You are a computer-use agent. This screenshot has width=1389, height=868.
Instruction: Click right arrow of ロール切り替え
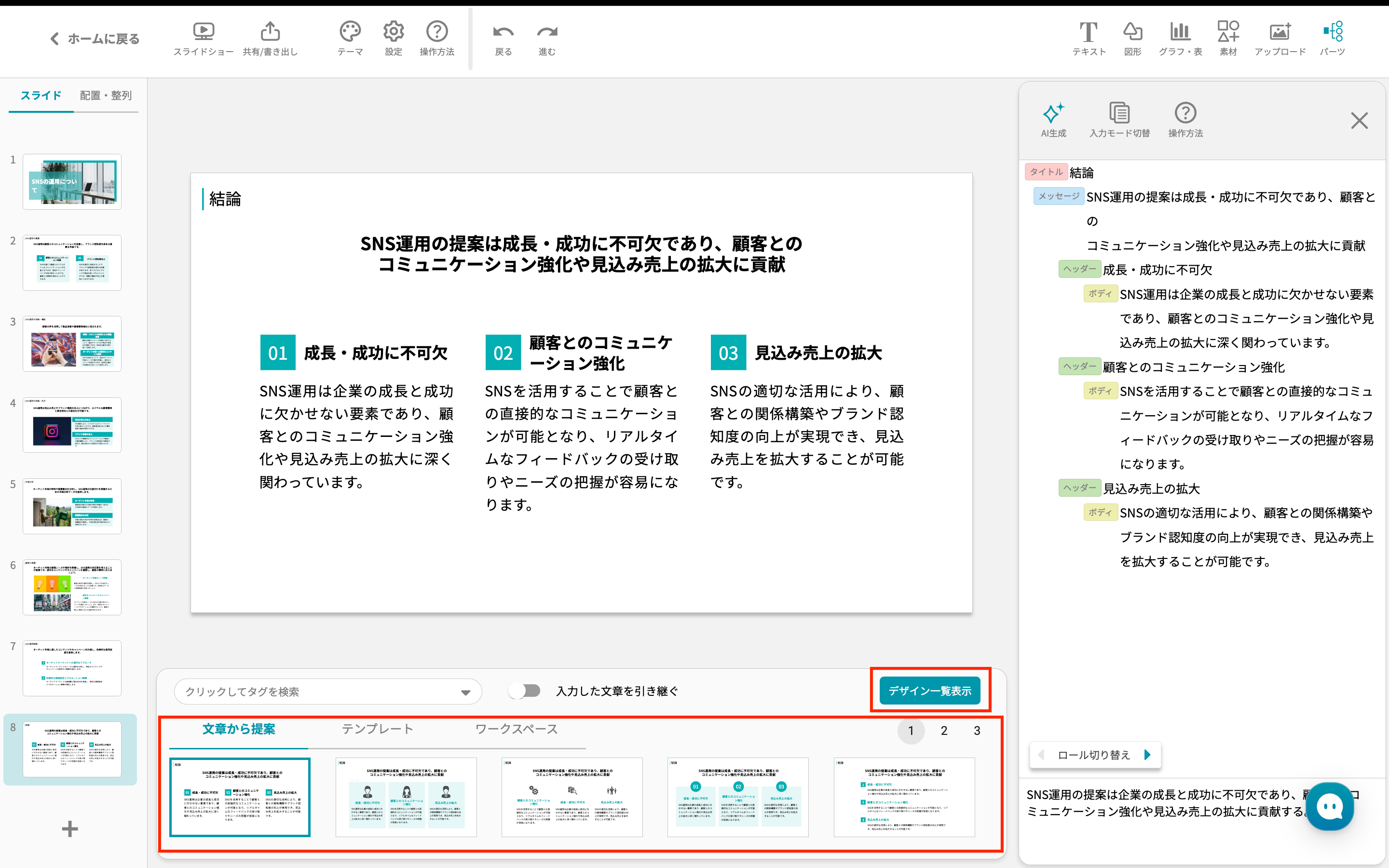tap(1147, 755)
